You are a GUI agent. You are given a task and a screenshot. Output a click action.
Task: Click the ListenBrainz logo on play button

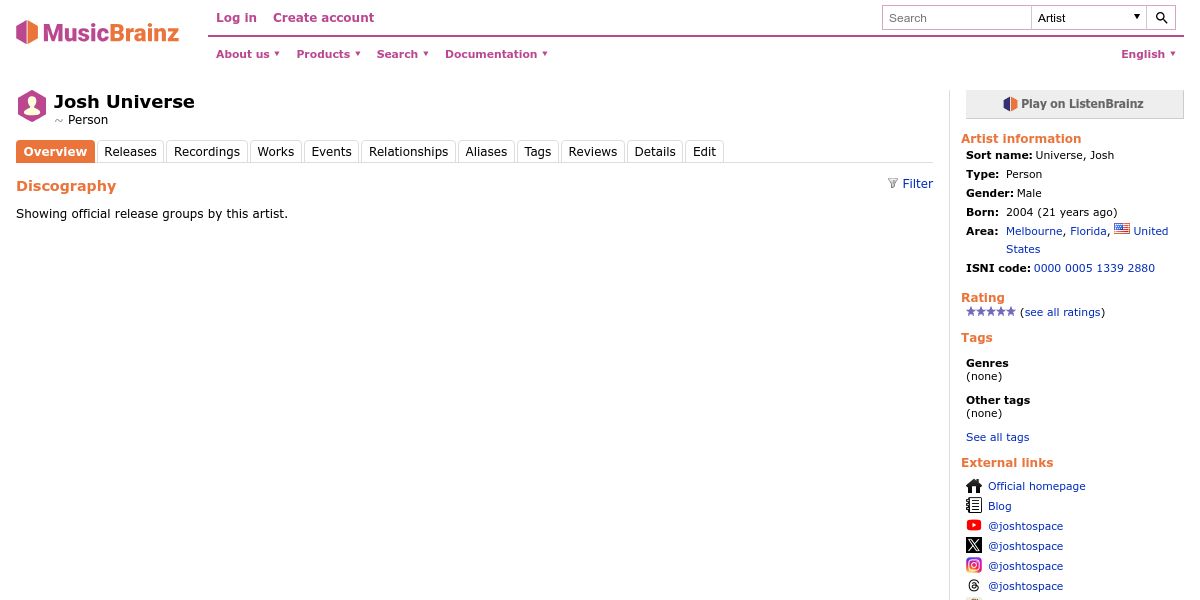[1010, 104]
